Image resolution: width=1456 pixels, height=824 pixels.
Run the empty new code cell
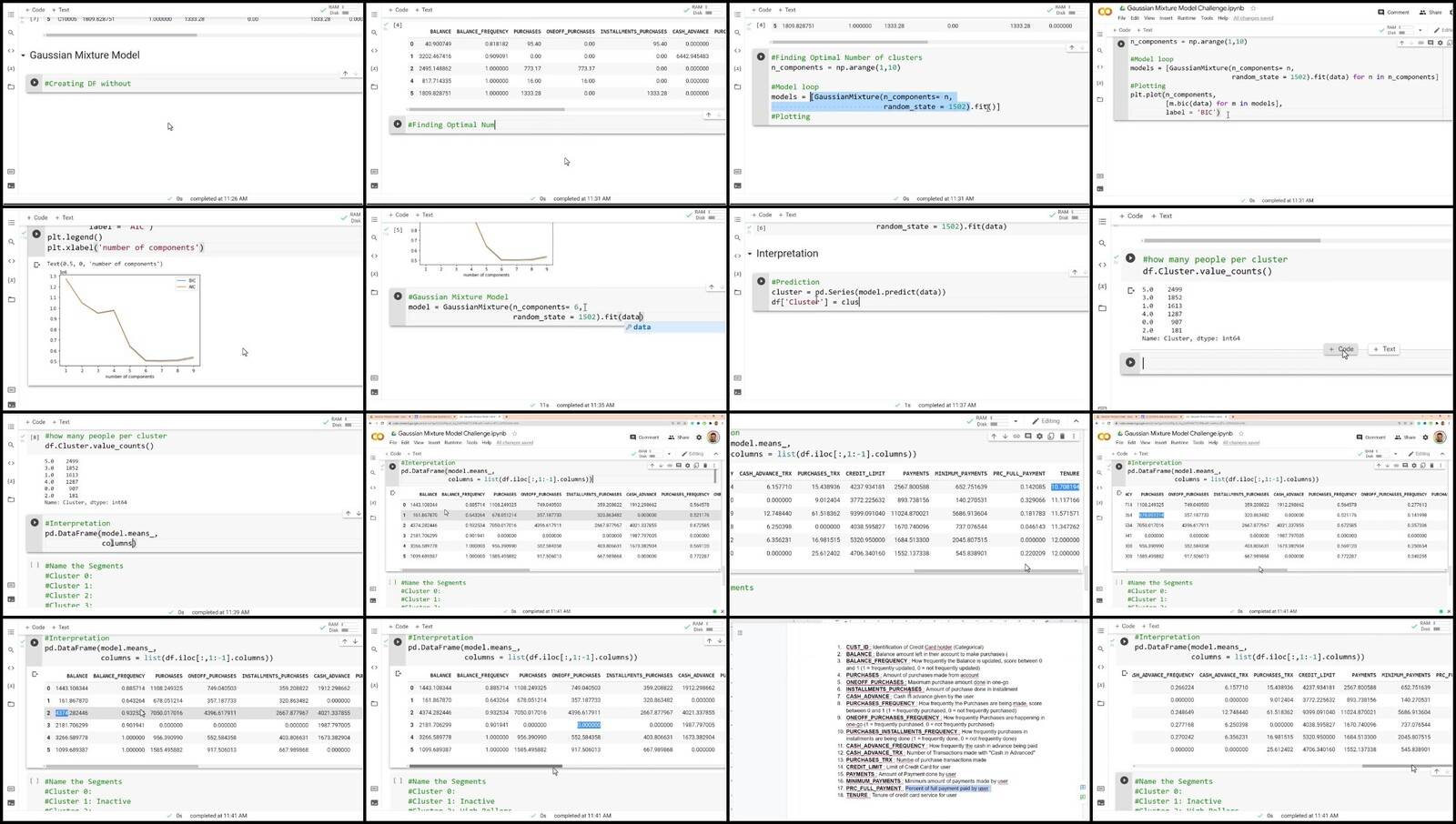[1130, 363]
